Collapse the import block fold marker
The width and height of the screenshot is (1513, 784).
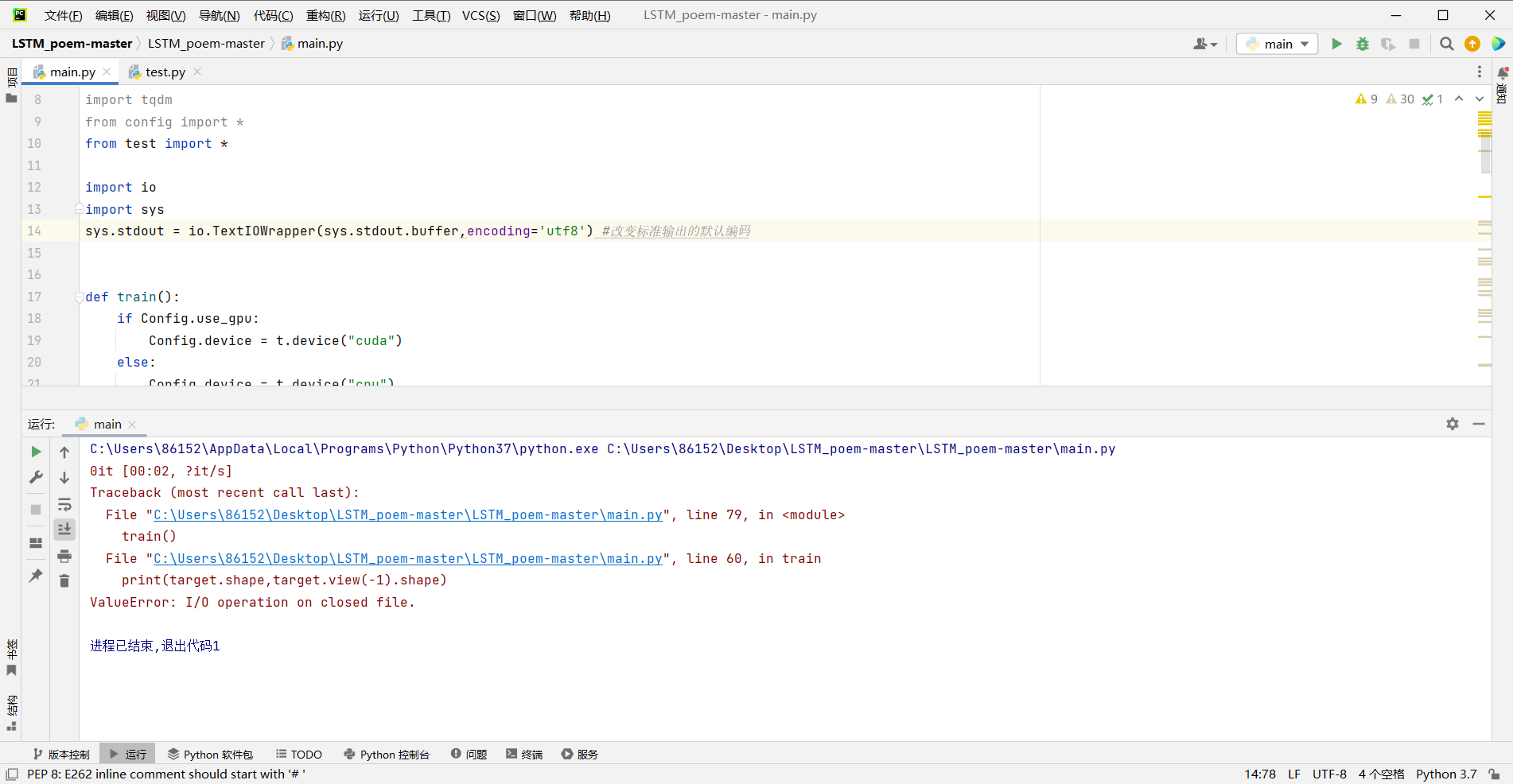(x=79, y=209)
